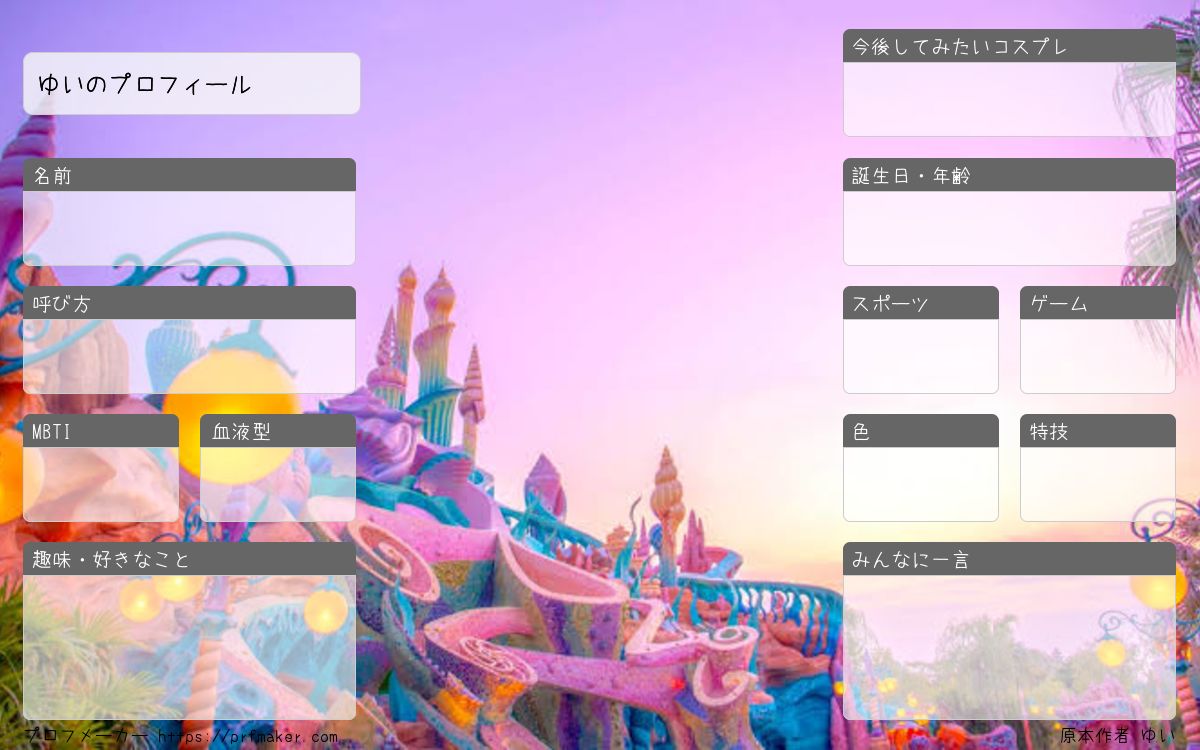Click the blank box under 血液型
Image resolution: width=1200 pixels, height=750 pixels.
(x=278, y=484)
